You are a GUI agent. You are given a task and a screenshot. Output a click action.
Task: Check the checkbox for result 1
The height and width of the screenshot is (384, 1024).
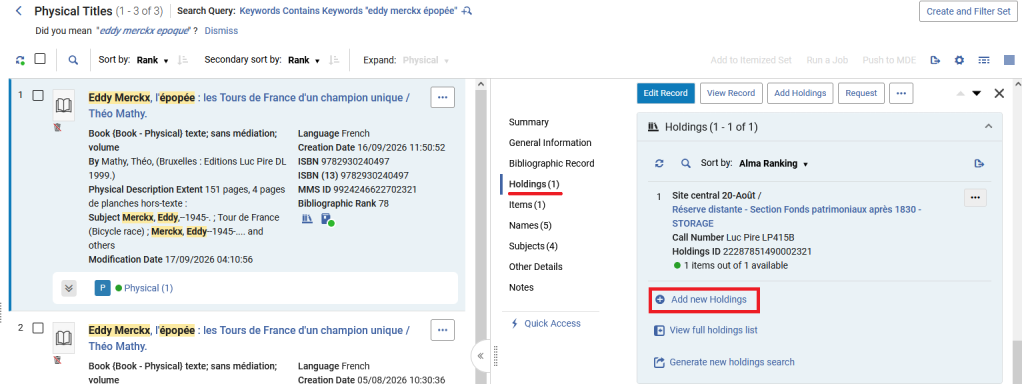click(x=38, y=95)
